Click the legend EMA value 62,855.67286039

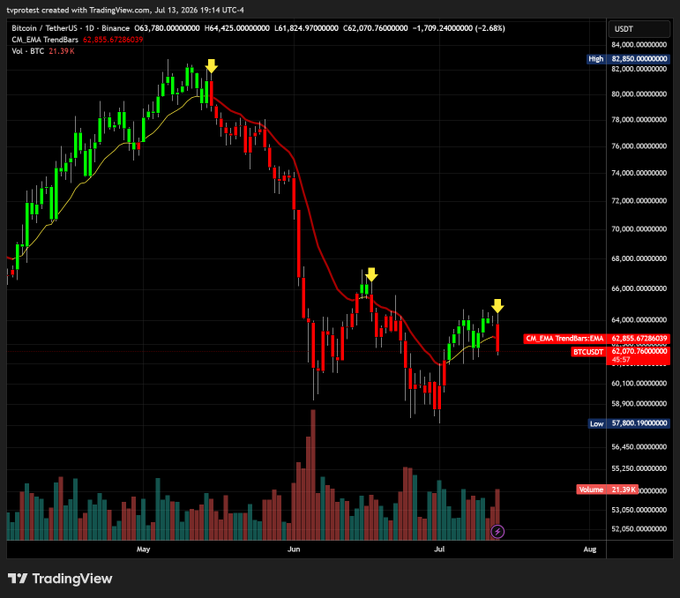point(113,39)
